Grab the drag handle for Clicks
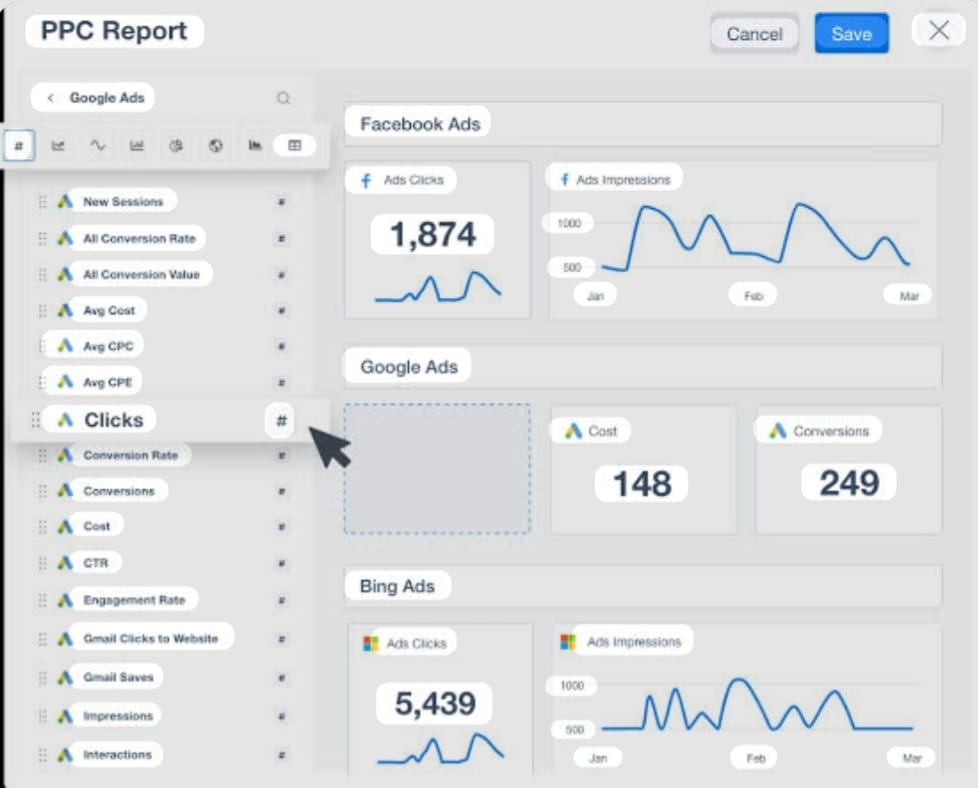 [x=36, y=420]
